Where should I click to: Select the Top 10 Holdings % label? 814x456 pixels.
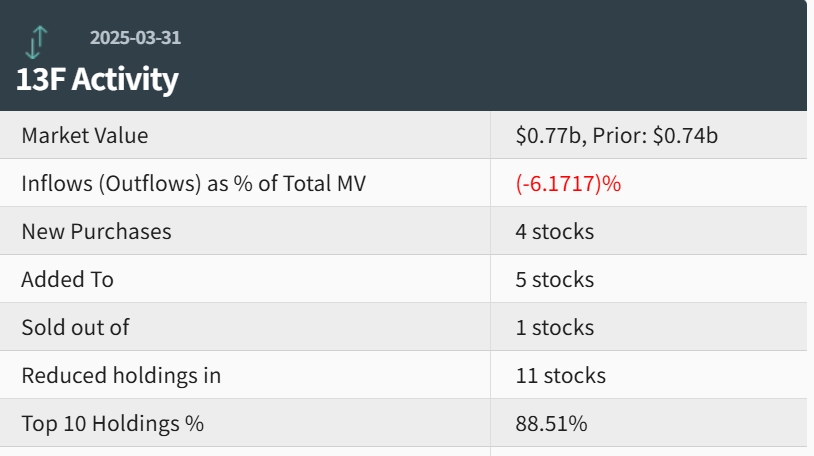(112, 424)
